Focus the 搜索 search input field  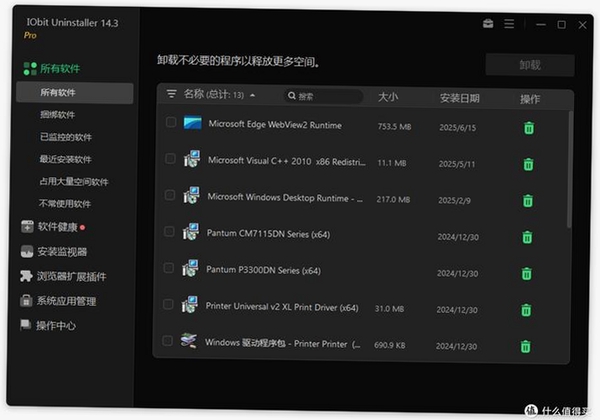click(323, 96)
